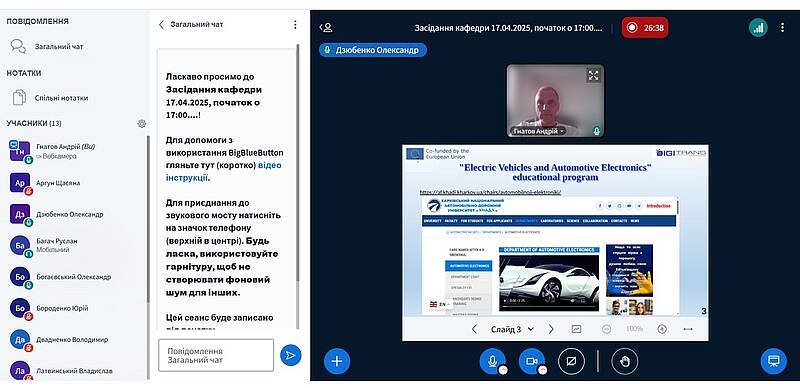Toggle the presentation panel icon at bottom right
Viewport: 800px width, 388px height.
(773, 361)
